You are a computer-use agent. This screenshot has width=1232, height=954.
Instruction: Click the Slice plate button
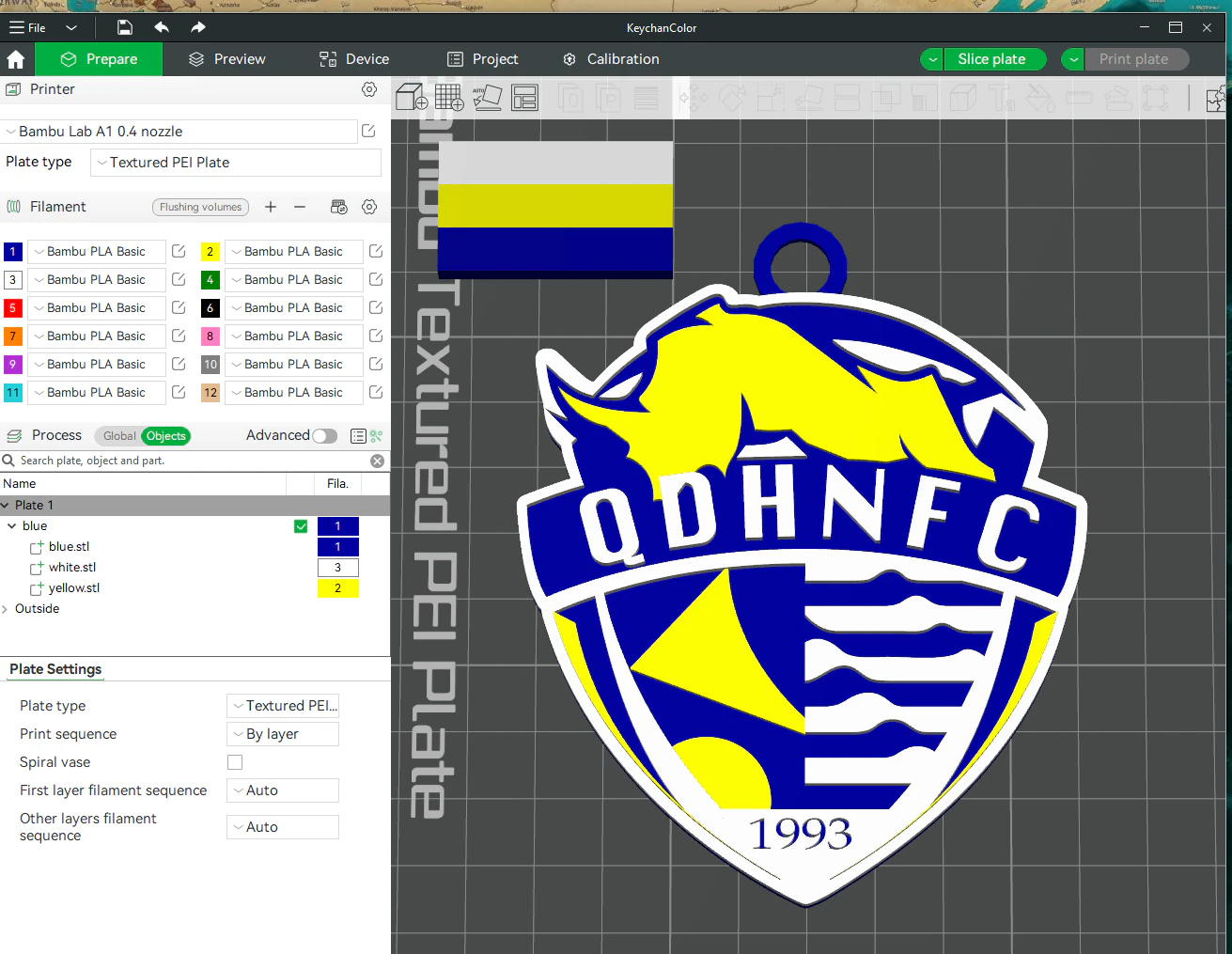(995, 59)
